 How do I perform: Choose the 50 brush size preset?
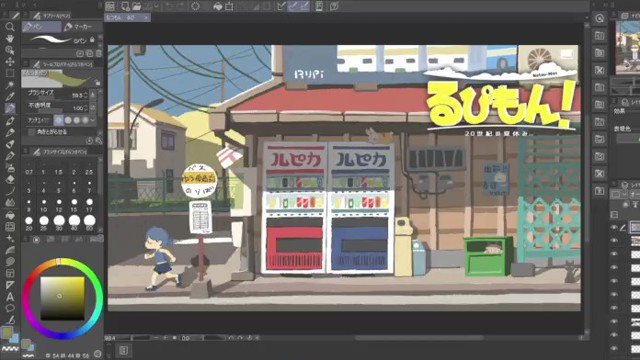click(89, 221)
